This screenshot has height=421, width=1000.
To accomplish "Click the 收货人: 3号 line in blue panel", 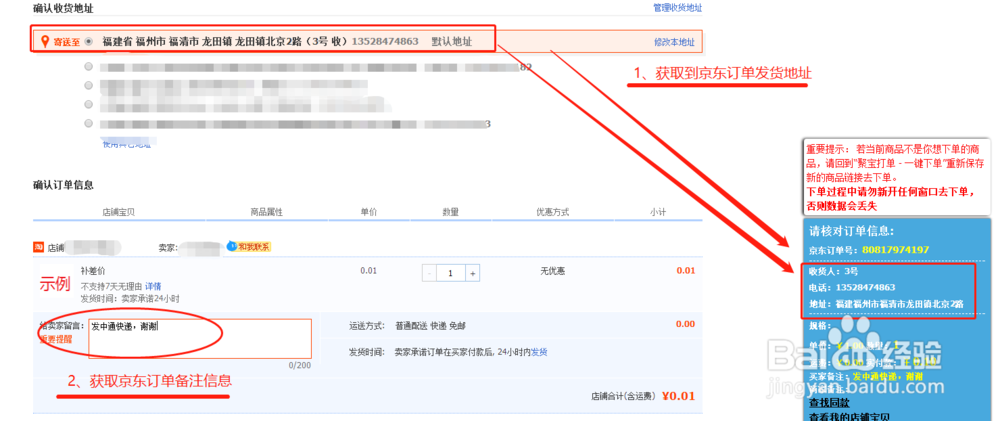I will tap(833, 270).
